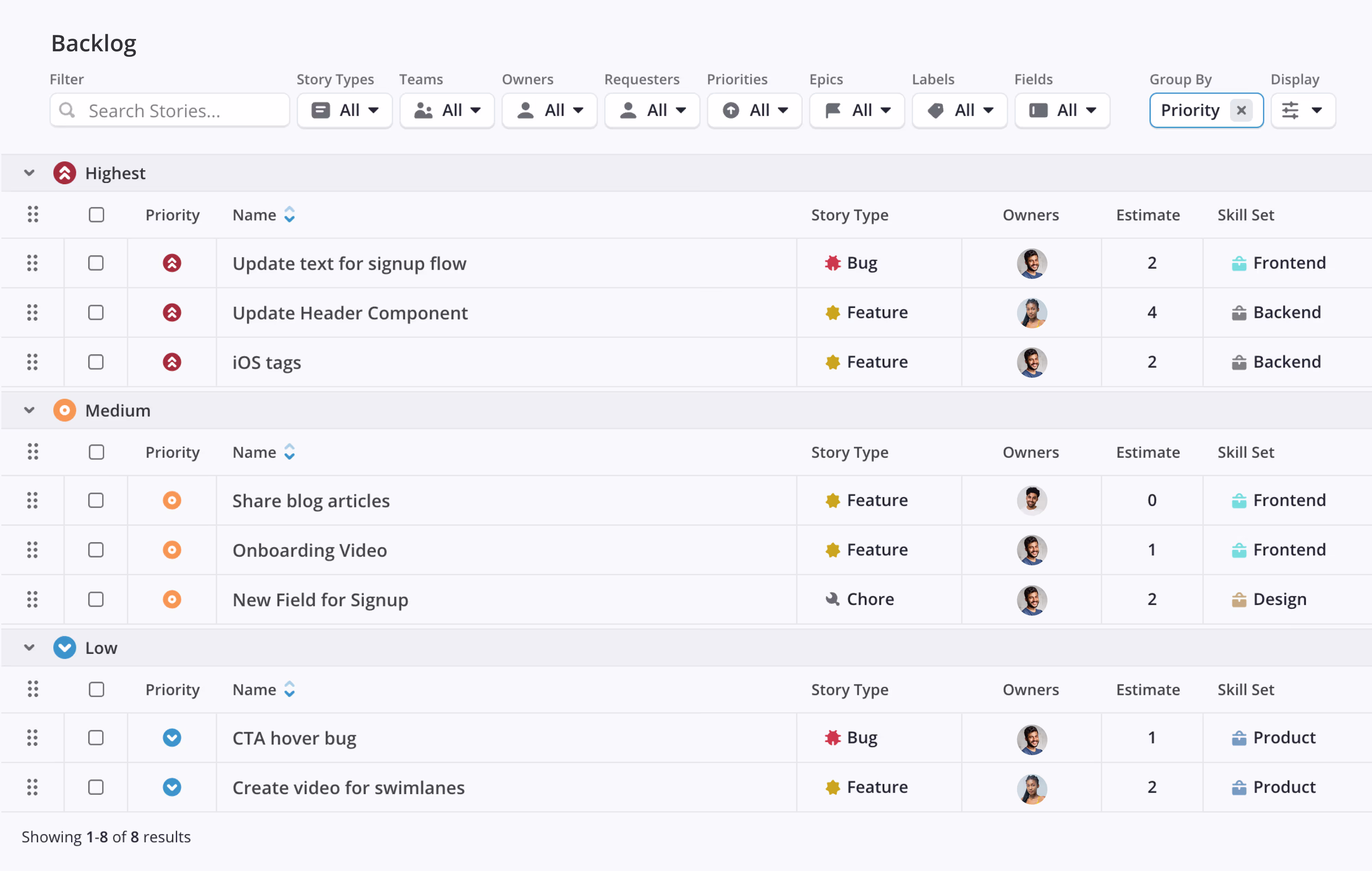Click the drag handle for Share blog articles
This screenshot has width=1372, height=871.
click(x=32, y=501)
